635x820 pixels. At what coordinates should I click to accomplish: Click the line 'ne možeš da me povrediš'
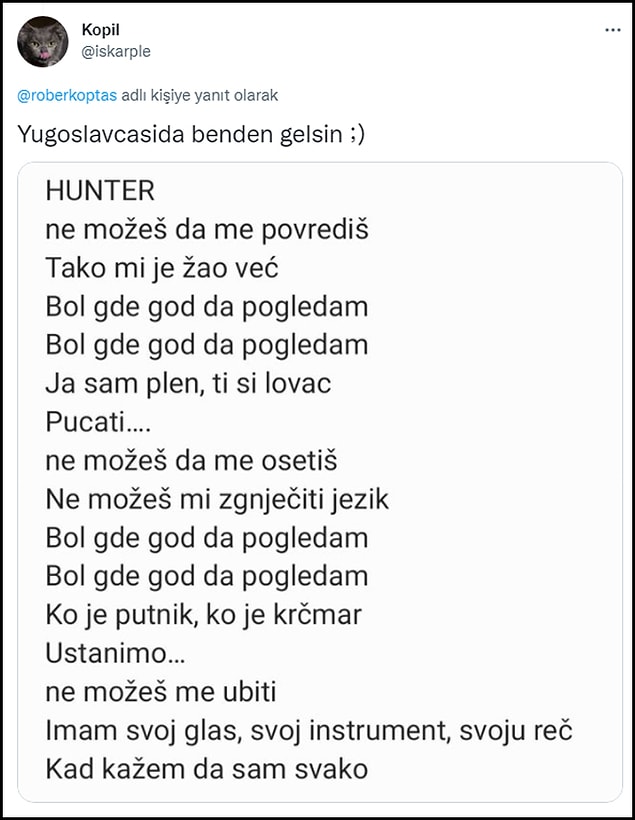207,229
